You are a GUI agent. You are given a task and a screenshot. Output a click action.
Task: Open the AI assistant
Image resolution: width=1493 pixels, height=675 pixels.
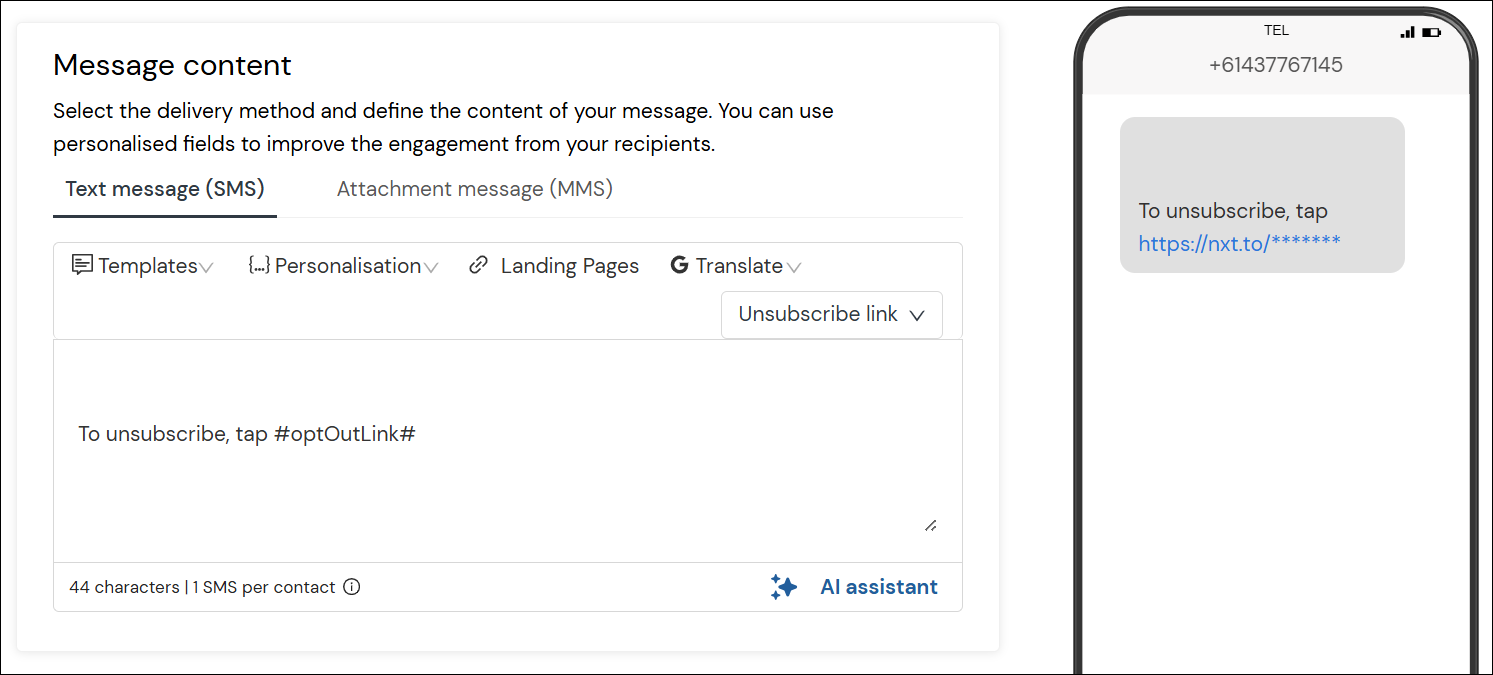pyautogui.click(x=854, y=587)
